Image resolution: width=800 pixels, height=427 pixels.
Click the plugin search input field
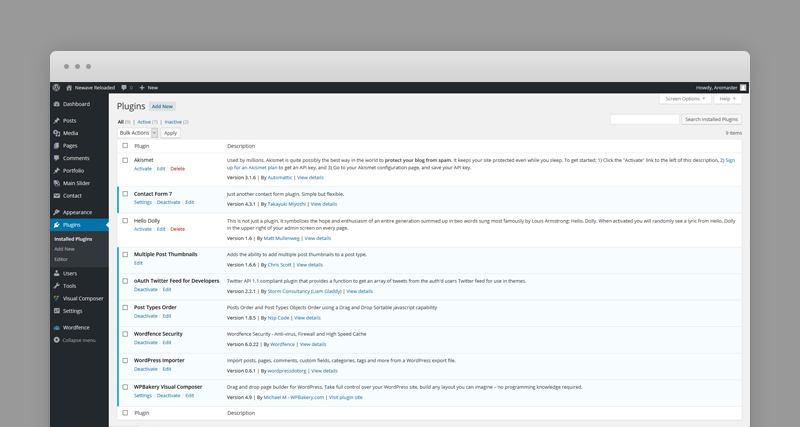click(644, 119)
